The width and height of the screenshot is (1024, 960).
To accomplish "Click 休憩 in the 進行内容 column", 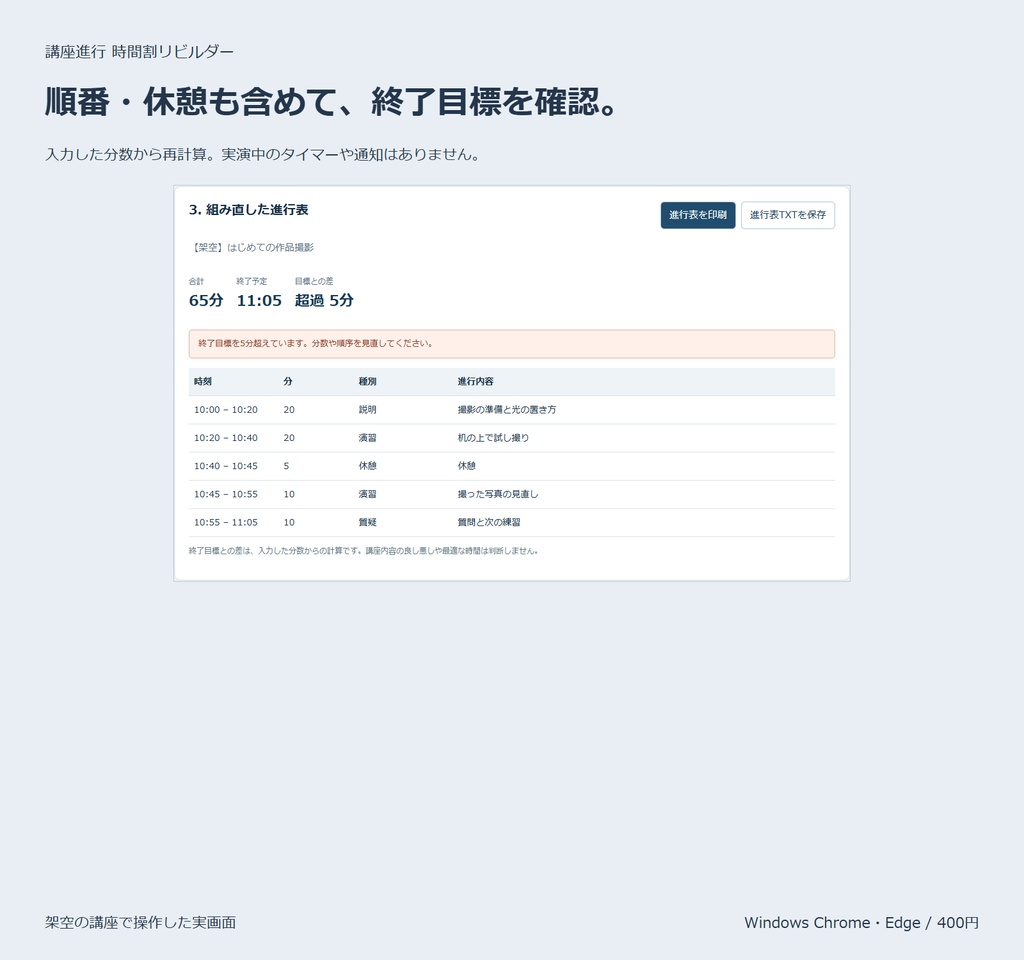I will tap(466, 466).
